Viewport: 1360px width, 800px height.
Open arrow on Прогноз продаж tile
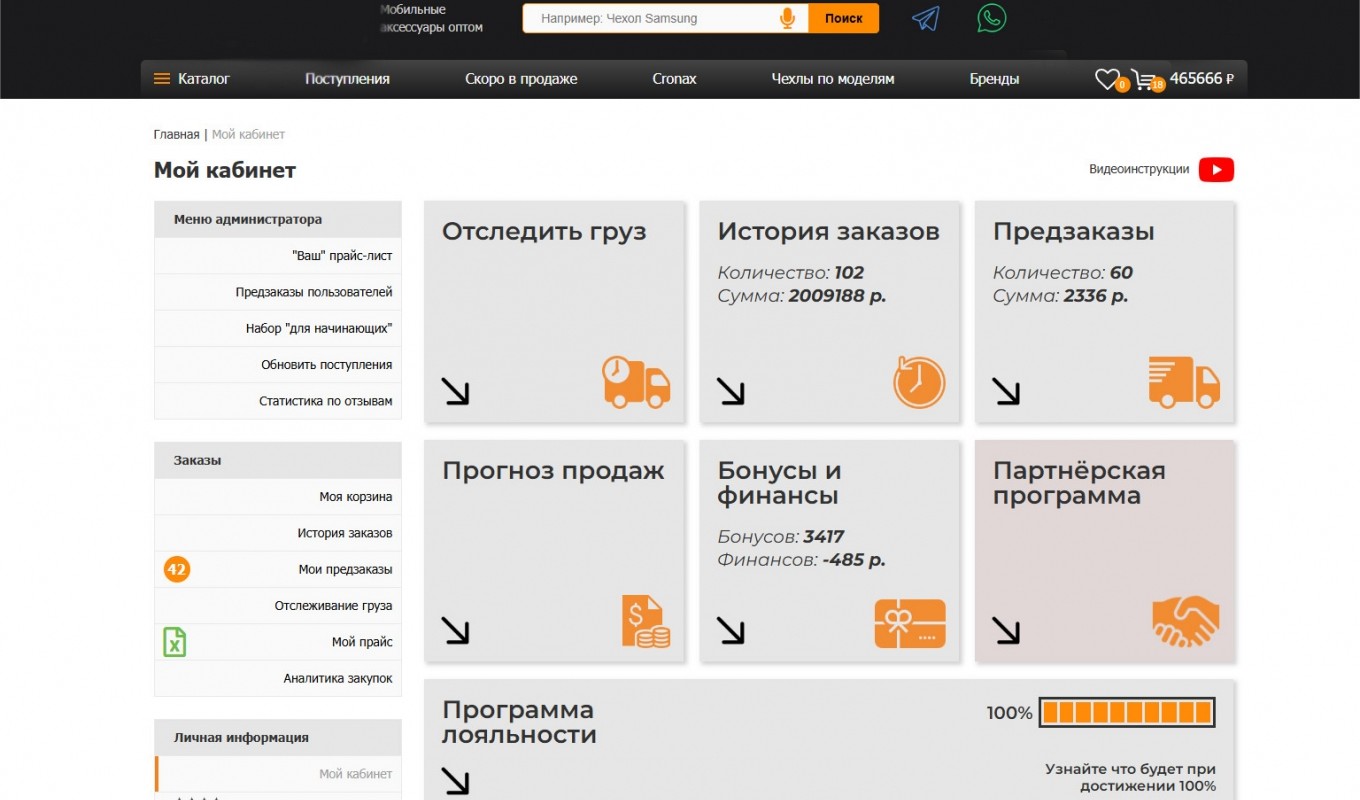455,630
